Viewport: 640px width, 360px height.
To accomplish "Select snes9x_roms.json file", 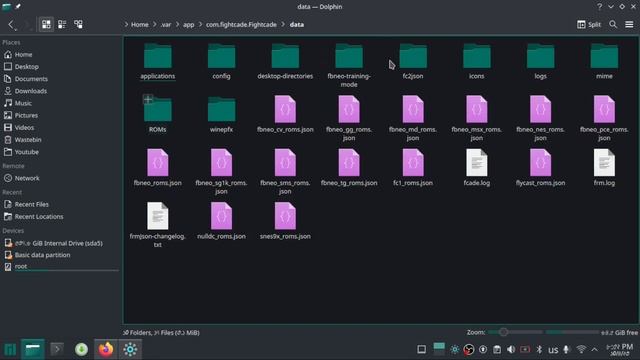I will pos(285,221).
